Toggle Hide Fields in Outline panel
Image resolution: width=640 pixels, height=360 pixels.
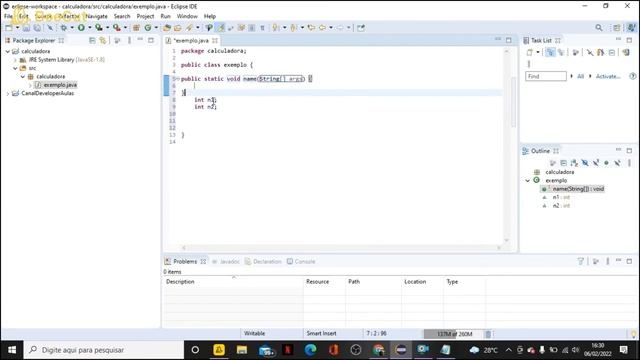click(x=585, y=163)
